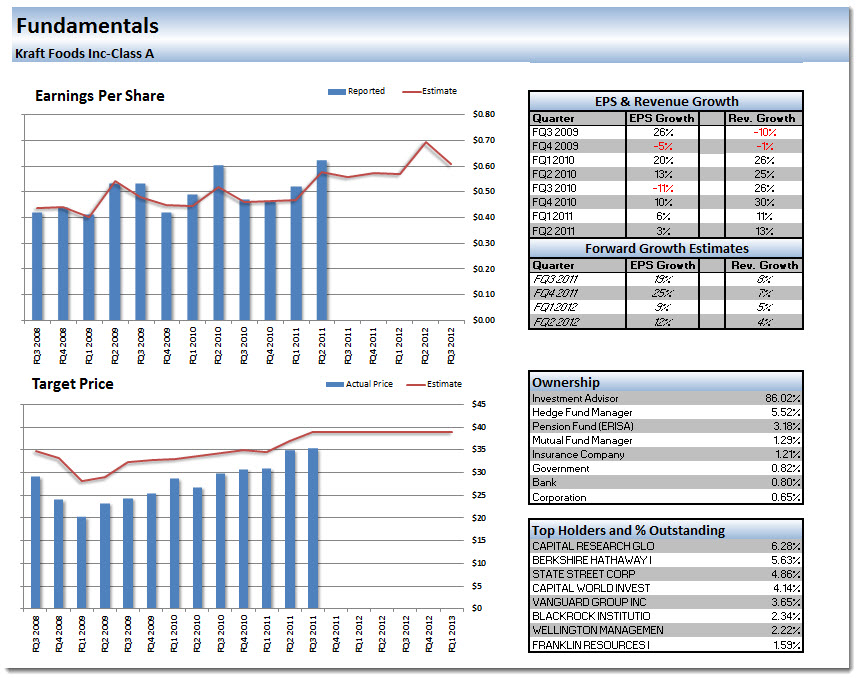
Task: Select the 6.28% outstanding value
Action: [786, 546]
